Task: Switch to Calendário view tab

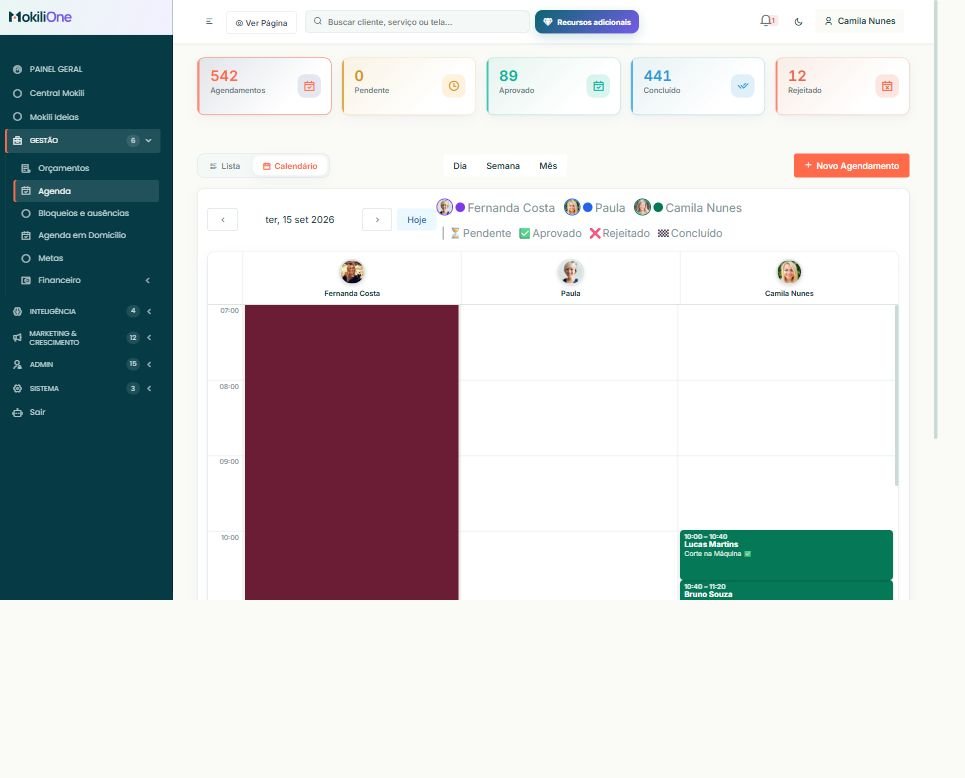Action: (x=290, y=166)
